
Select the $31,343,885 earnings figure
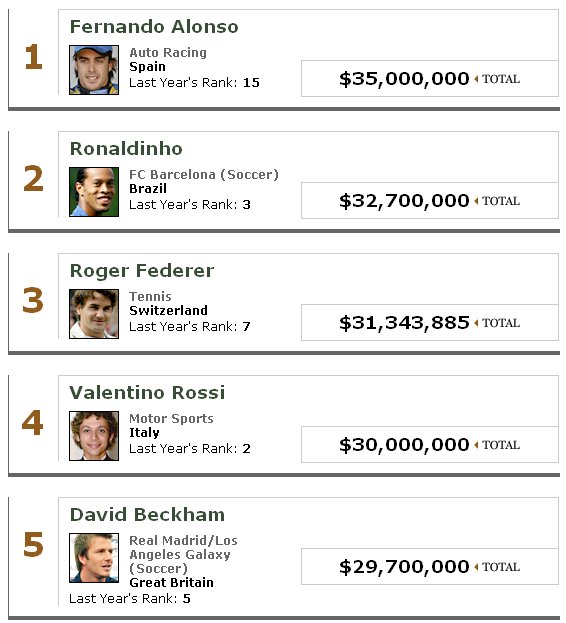(404, 323)
